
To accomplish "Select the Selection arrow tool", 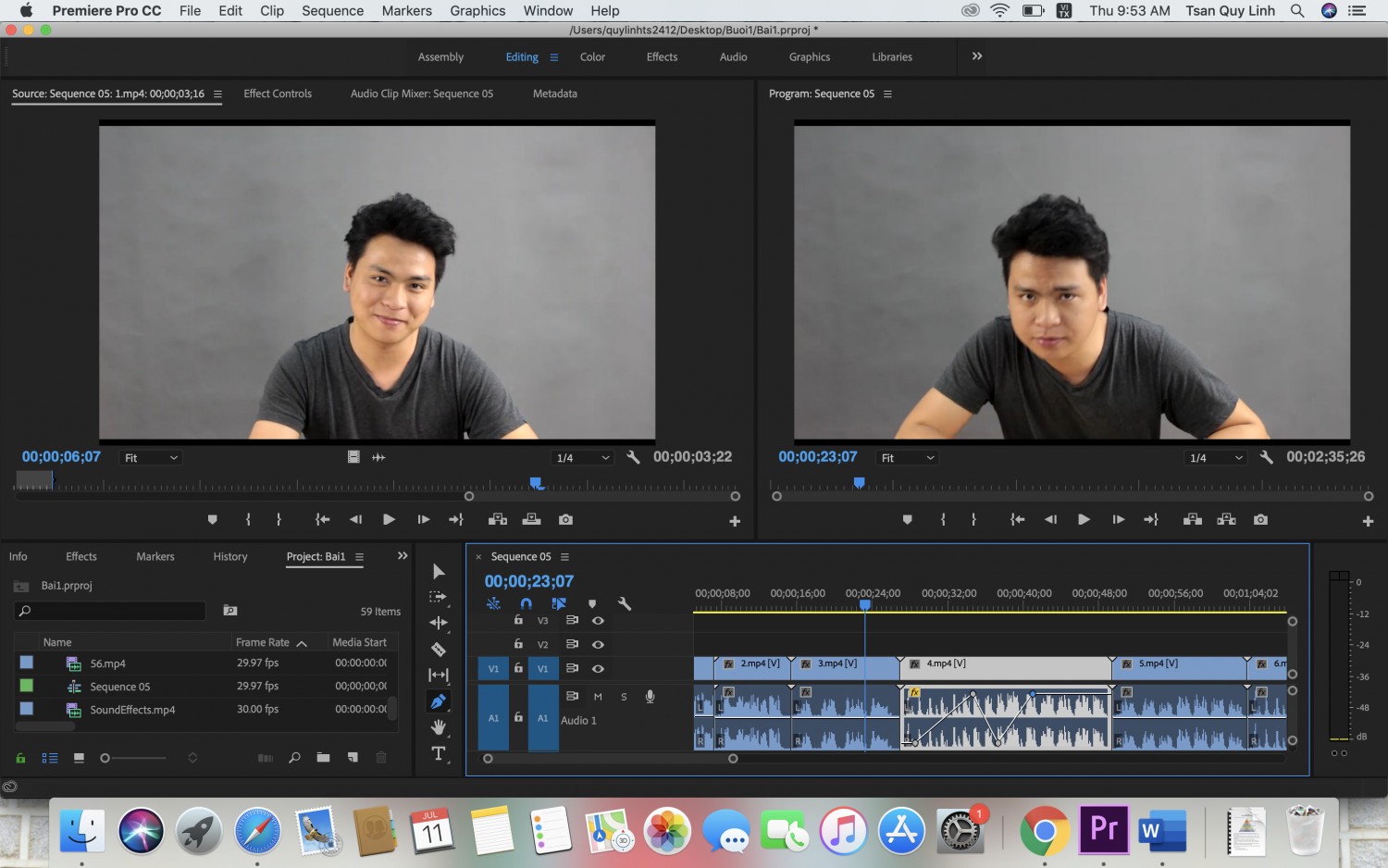I will [x=439, y=572].
